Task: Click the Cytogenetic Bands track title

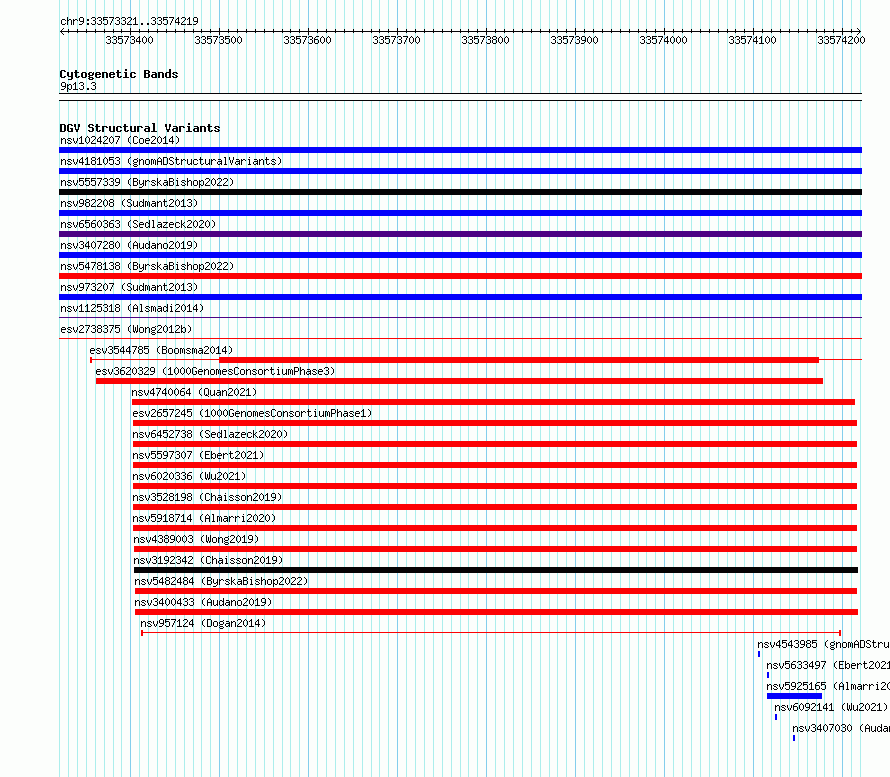Action: (x=119, y=74)
